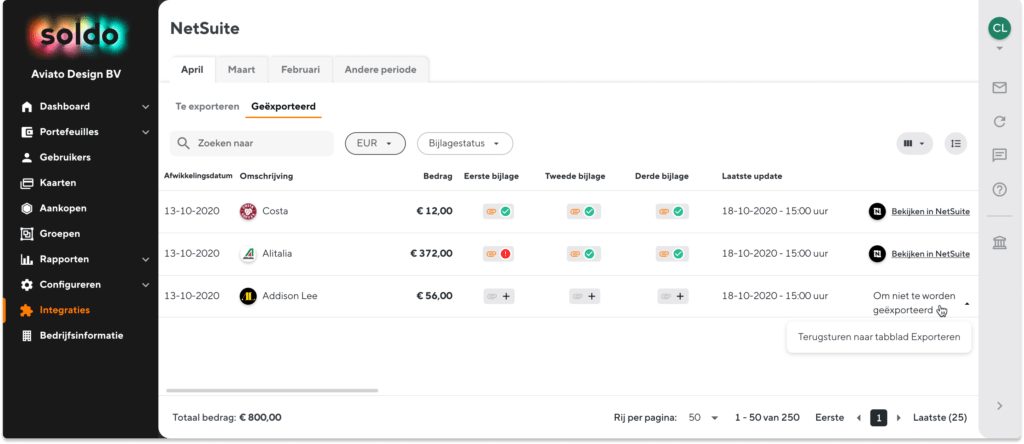
Task: Expand the Portefeuilles chevron
Action: (x=146, y=132)
